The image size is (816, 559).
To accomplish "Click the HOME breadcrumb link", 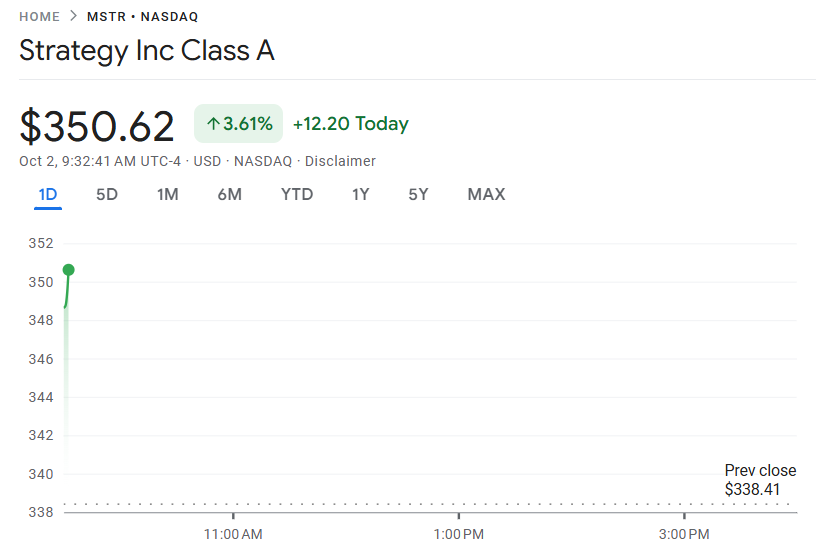I will 39,17.
